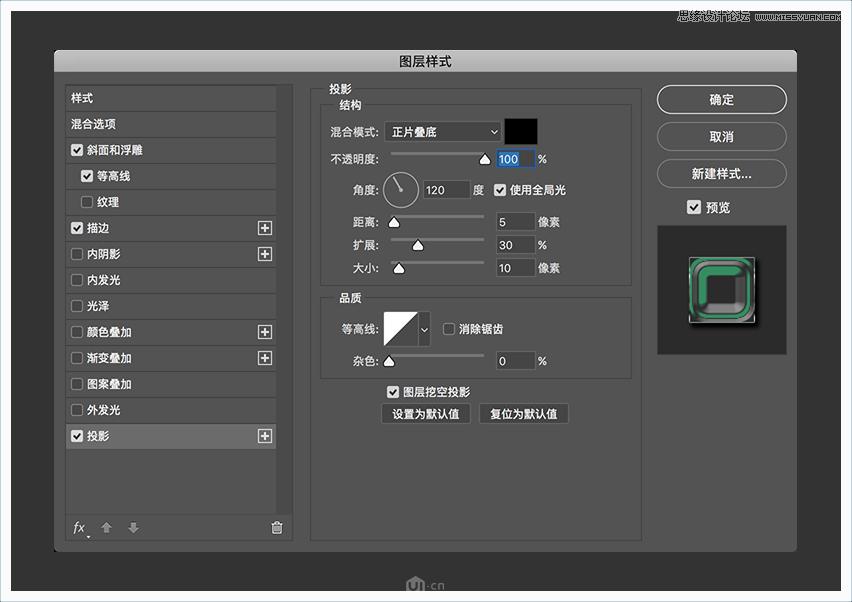
Task: Click the fx icon to add a new effect
Action: (x=79, y=528)
